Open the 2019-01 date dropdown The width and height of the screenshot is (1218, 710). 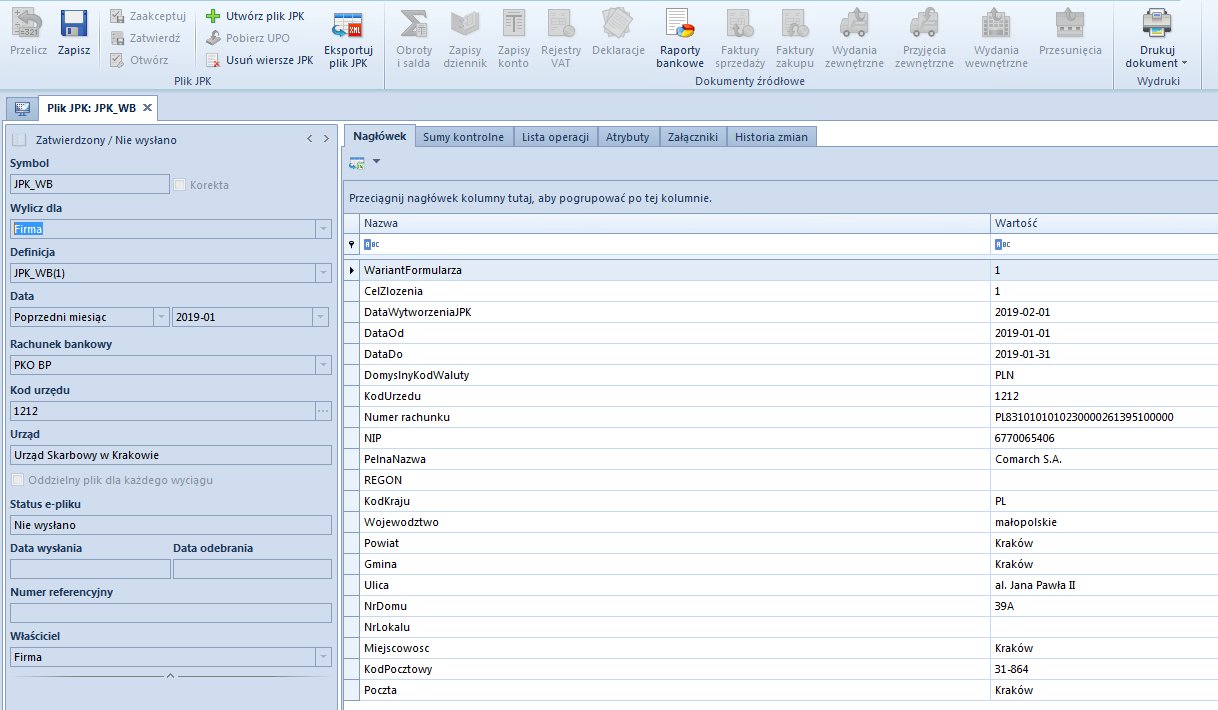click(x=320, y=317)
